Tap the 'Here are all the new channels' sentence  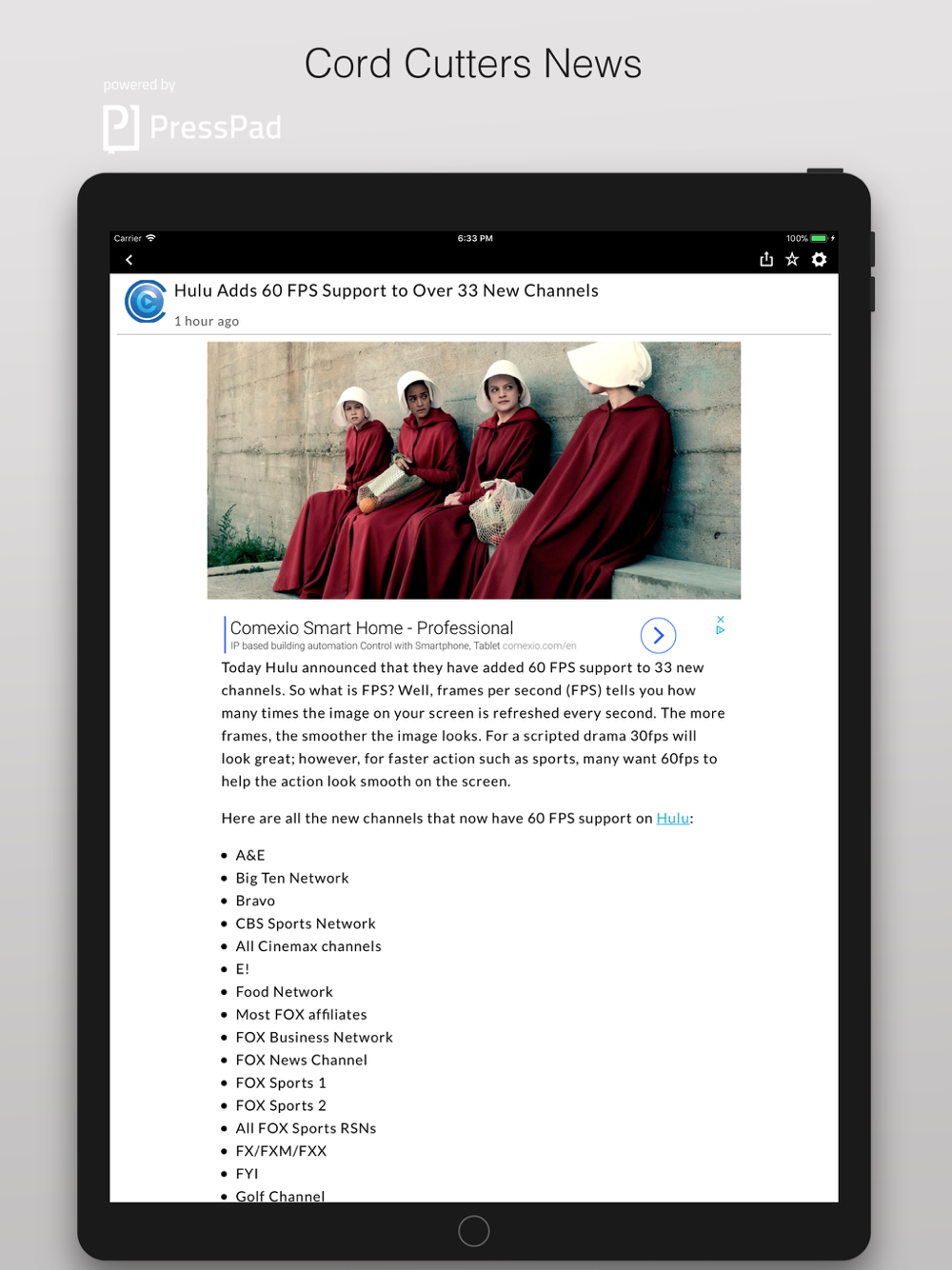pyautogui.click(x=458, y=818)
